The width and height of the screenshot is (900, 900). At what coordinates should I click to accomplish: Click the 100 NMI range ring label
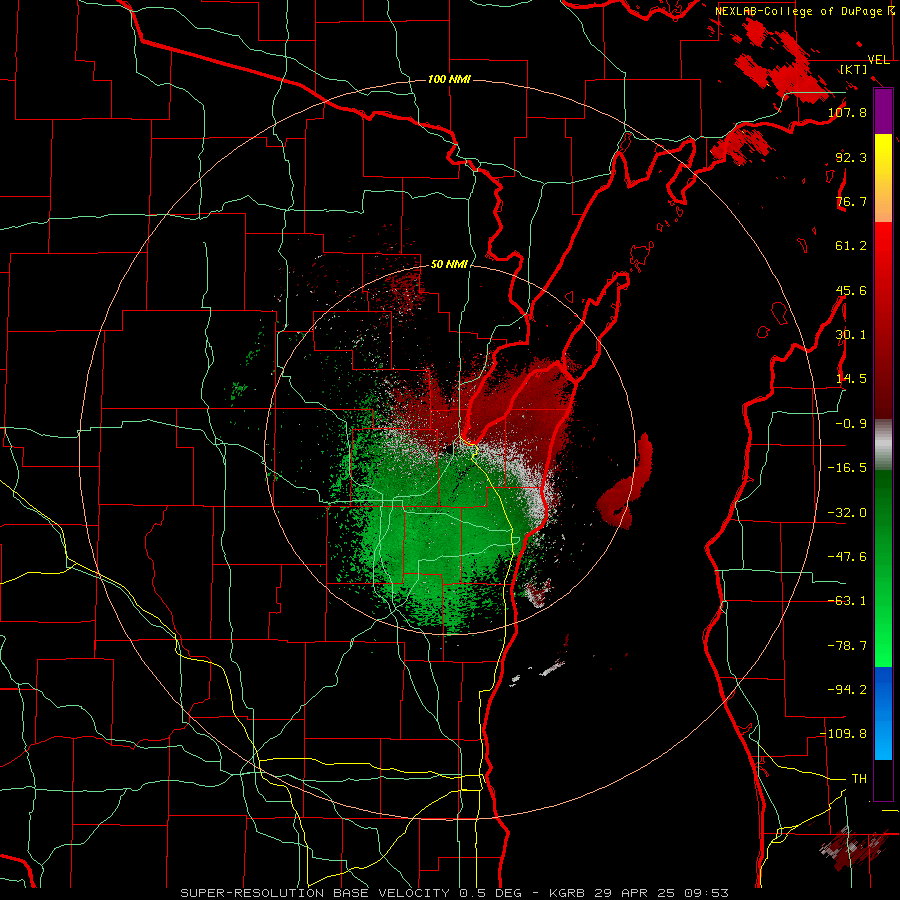449,79
